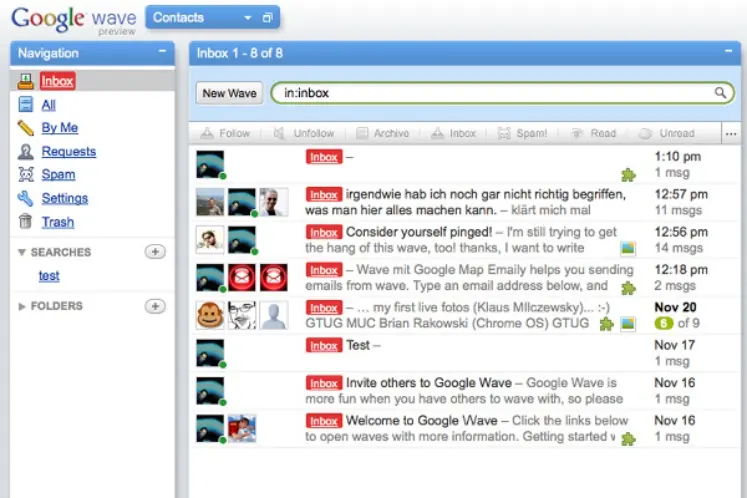The width and height of the screenshot is (747, 498).
Task: Click Archive in the wave toolbar
Action: point(383,133)
